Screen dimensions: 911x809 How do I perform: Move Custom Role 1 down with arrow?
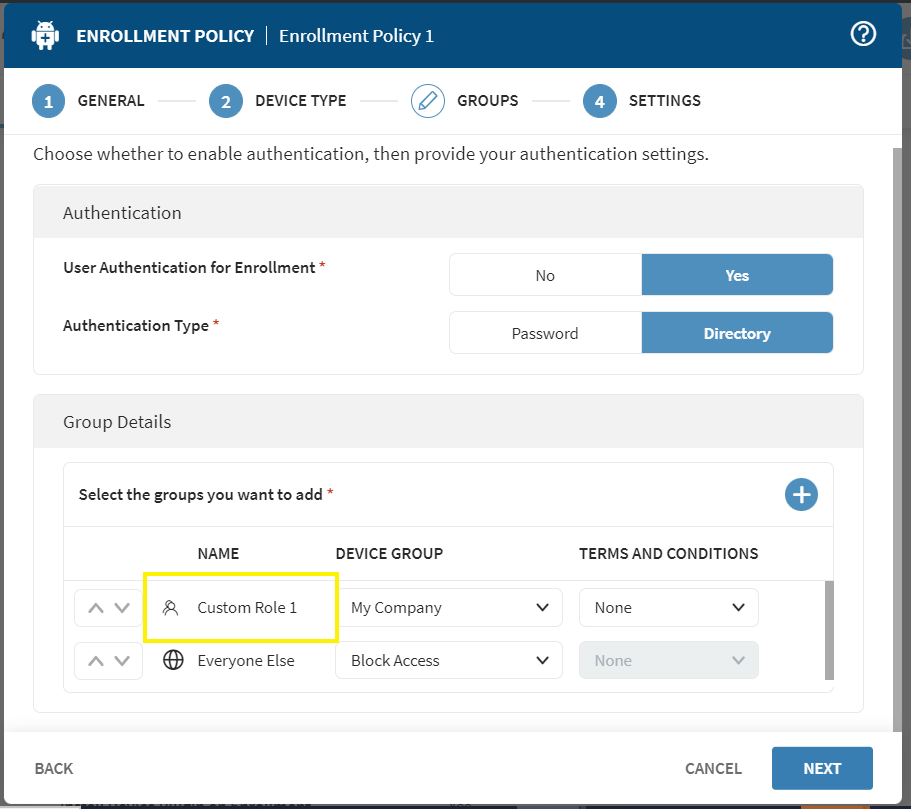coord(122,607)
